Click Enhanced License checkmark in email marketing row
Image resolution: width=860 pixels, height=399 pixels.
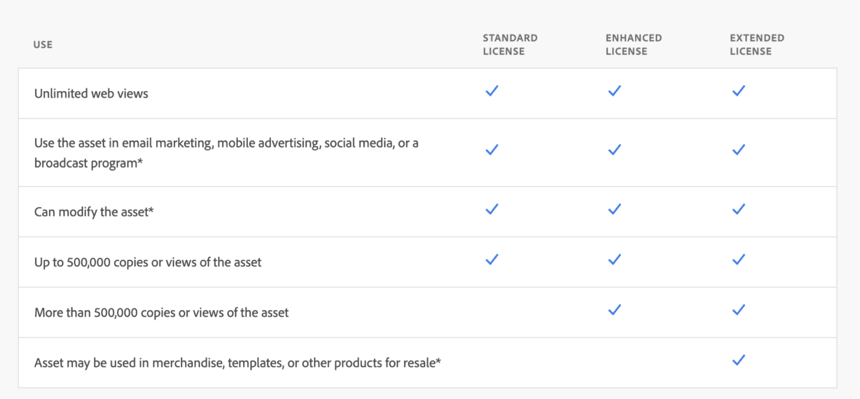pos(614,149)
